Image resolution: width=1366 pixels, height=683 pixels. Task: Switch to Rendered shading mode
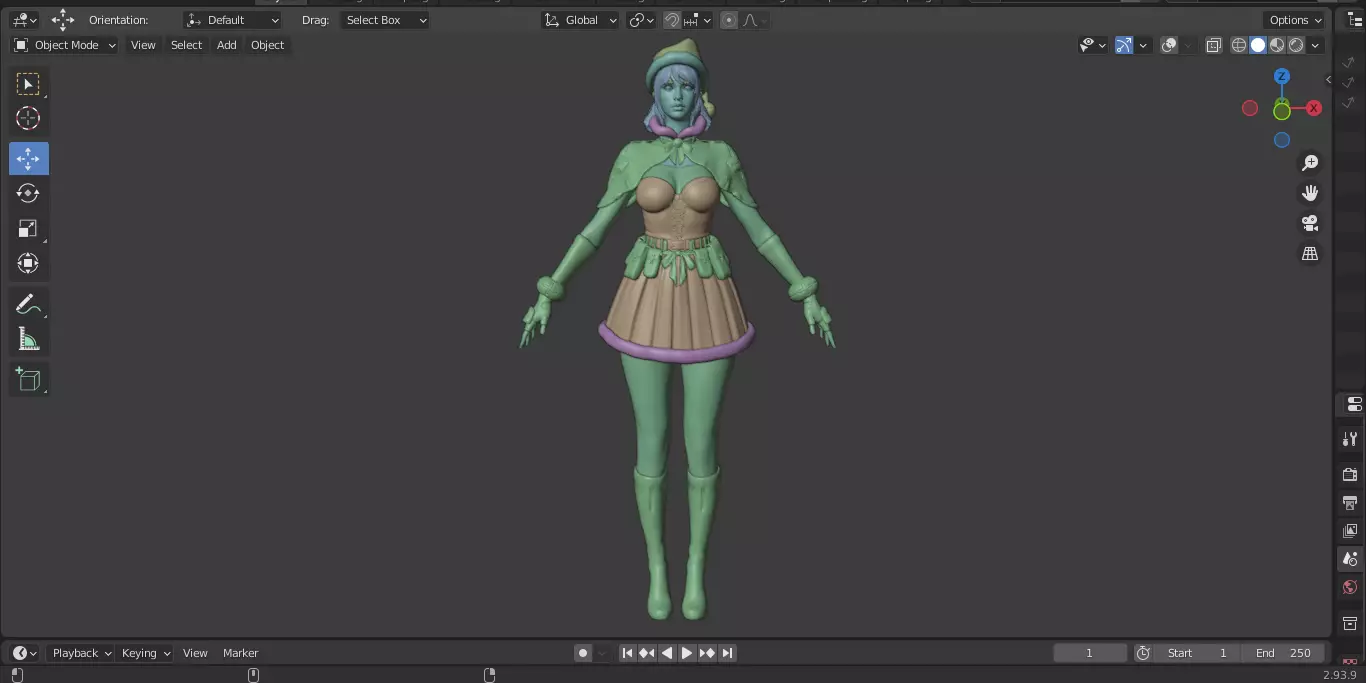pos(1296,45)
